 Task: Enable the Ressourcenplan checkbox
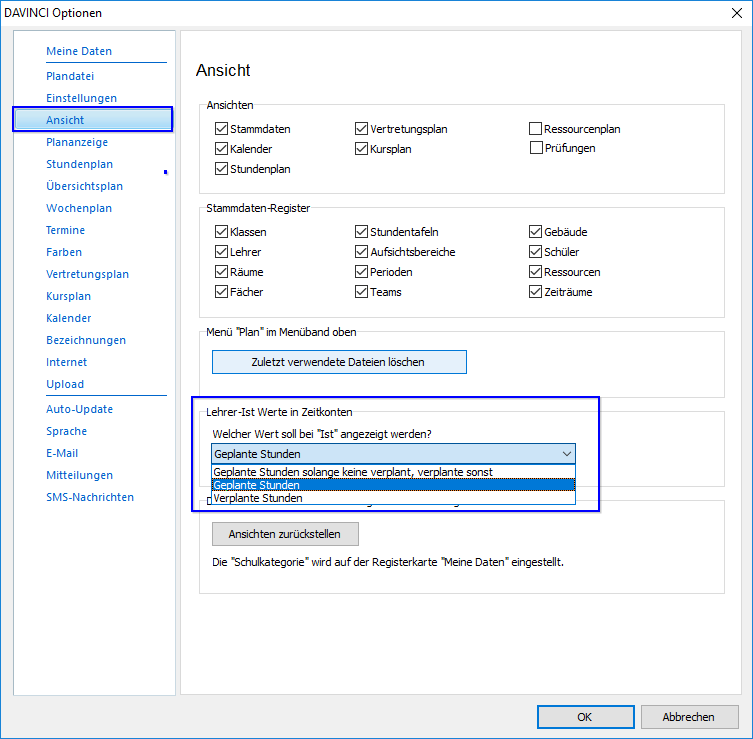[535, 129]
